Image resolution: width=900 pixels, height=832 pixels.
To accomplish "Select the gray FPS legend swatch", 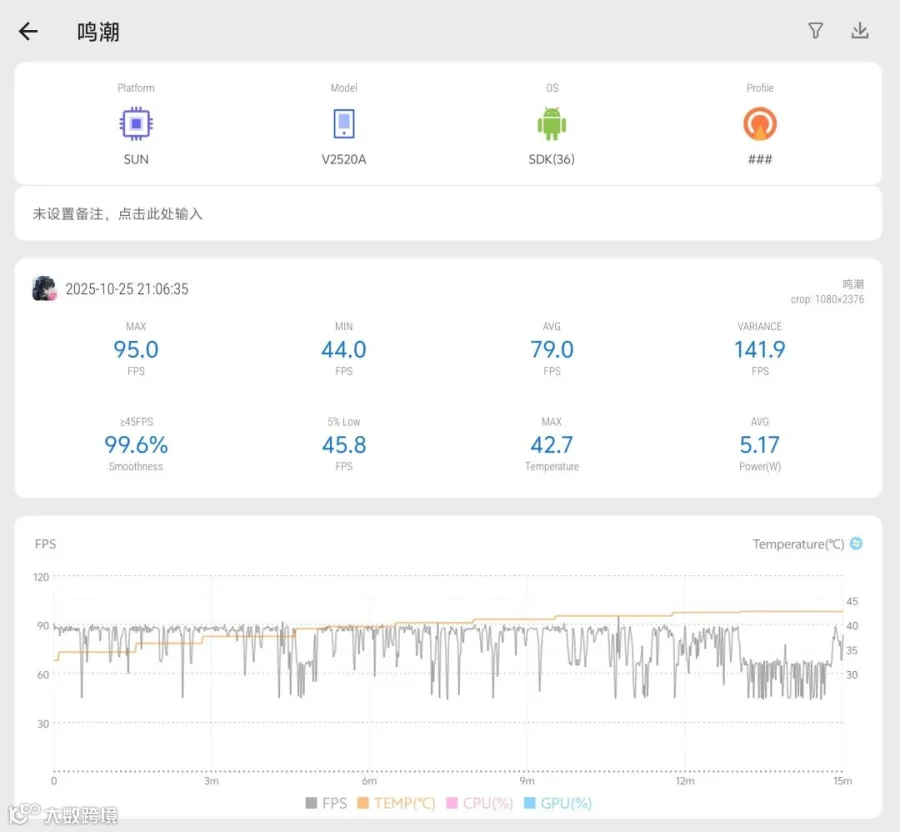I will [x=311, y=803].
